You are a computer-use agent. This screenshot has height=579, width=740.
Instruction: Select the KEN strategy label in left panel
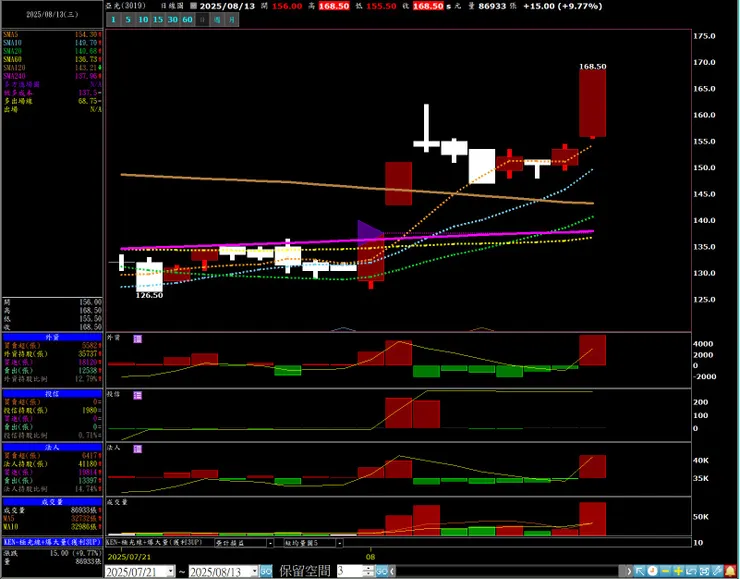pyautogui.click(x=52, y=542)
